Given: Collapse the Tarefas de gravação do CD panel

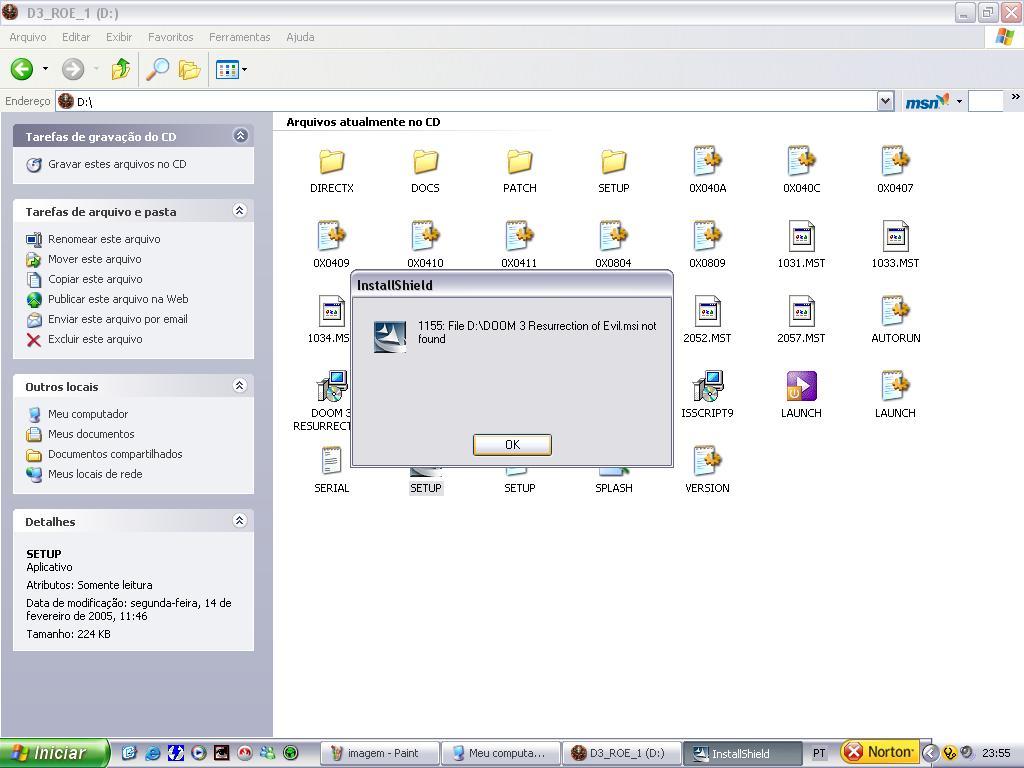Looking at the screenshot, I should pyautogui.click(x=240, y=136).
